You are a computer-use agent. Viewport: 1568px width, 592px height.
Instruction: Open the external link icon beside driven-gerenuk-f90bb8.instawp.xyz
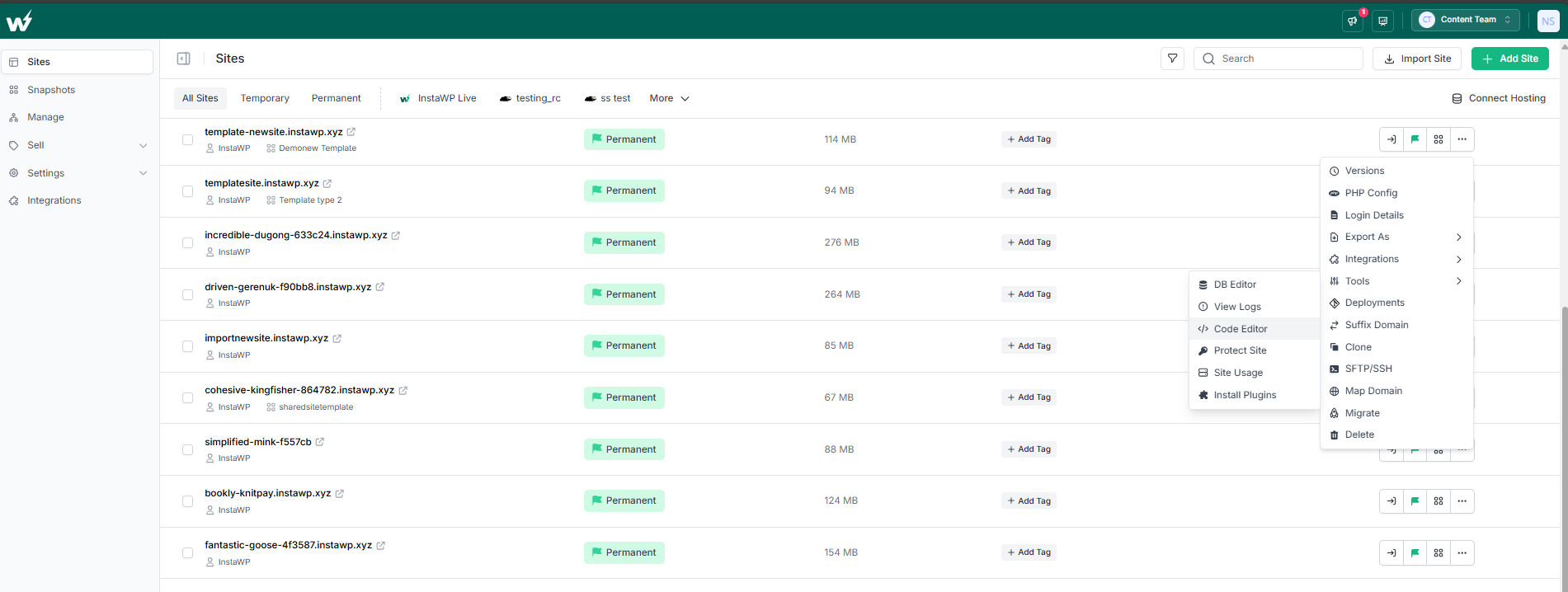[380, 287]
